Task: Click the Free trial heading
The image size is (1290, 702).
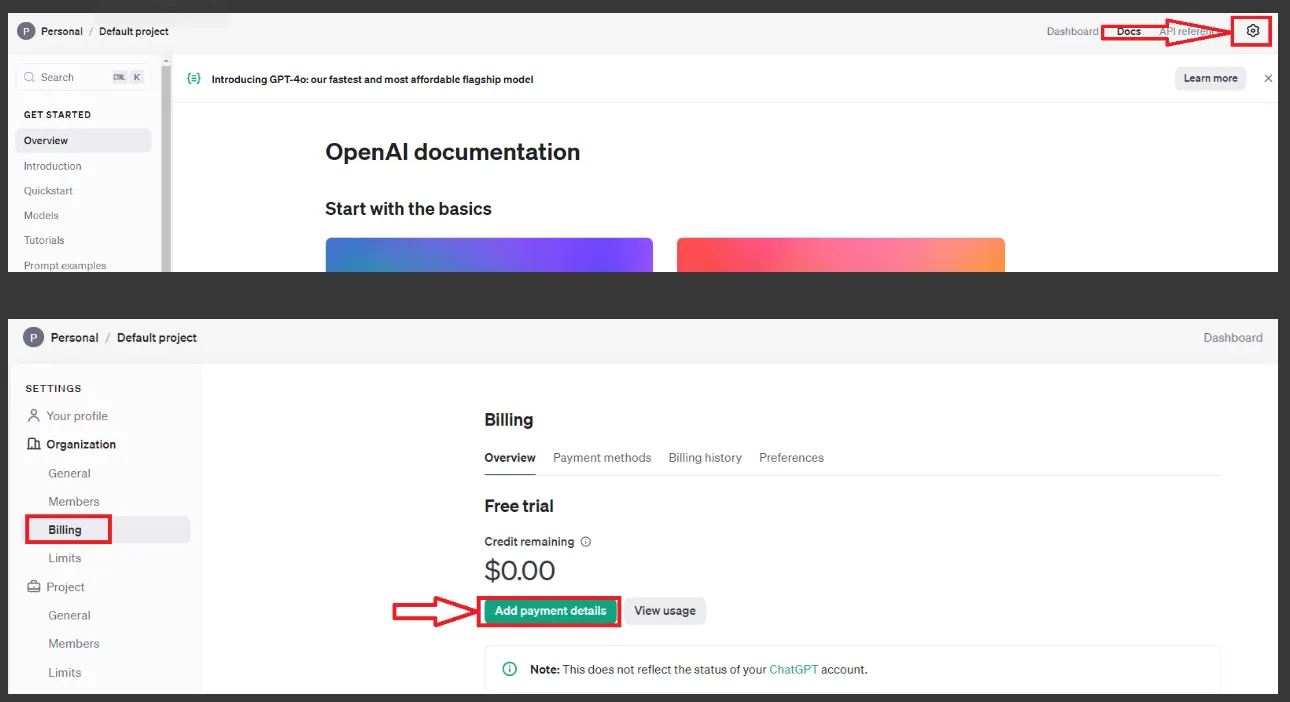Action: 519,506
